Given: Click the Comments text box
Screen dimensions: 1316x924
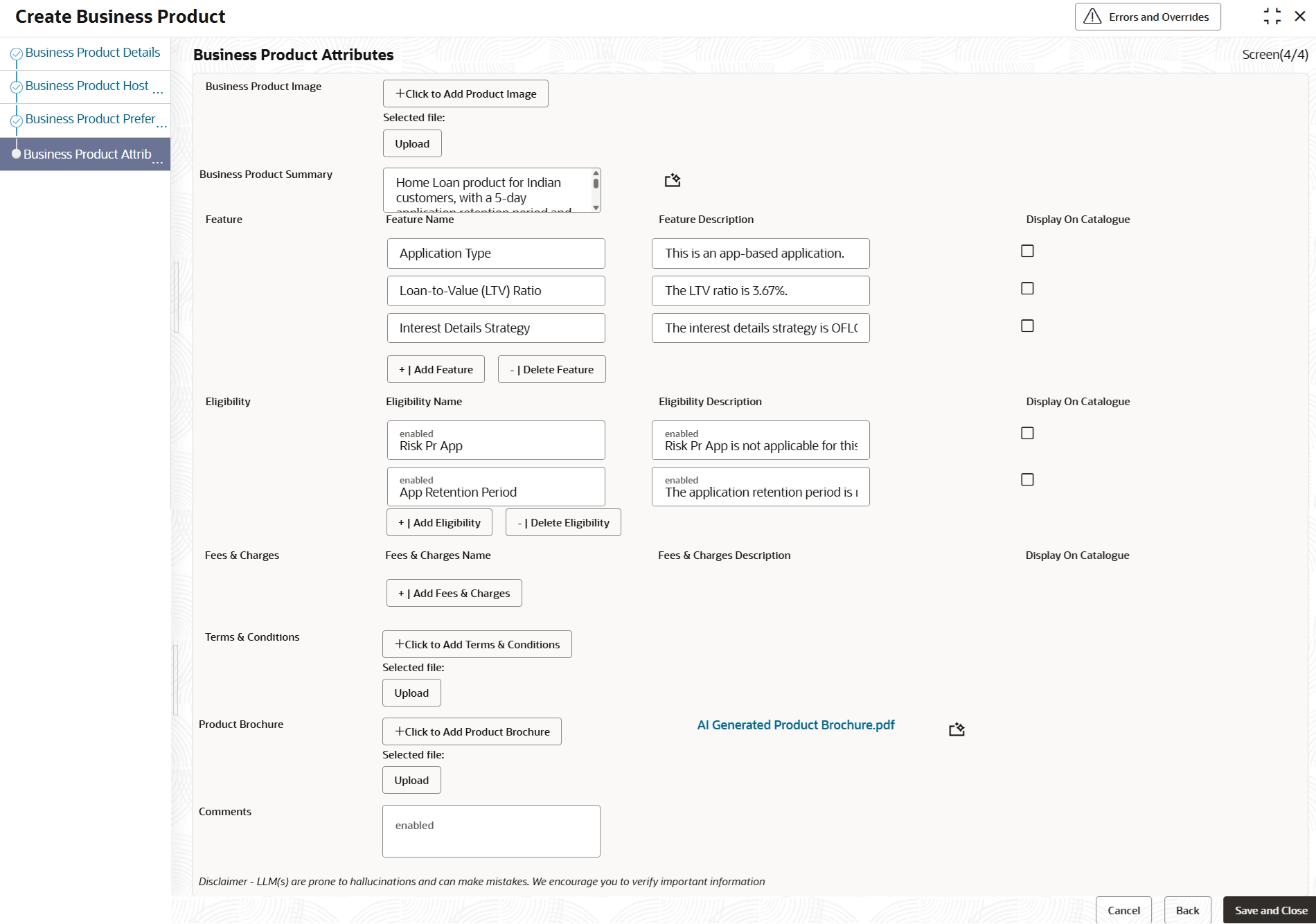Looking at the screenshot, I should [x=491, y=831].
